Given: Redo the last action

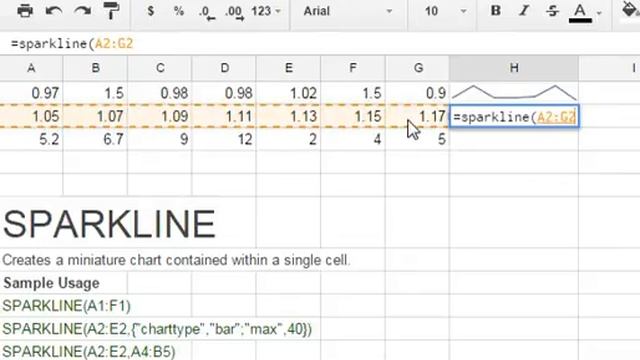Looking at the screenshot, I should pyautogui.click(x=82, y=11).
